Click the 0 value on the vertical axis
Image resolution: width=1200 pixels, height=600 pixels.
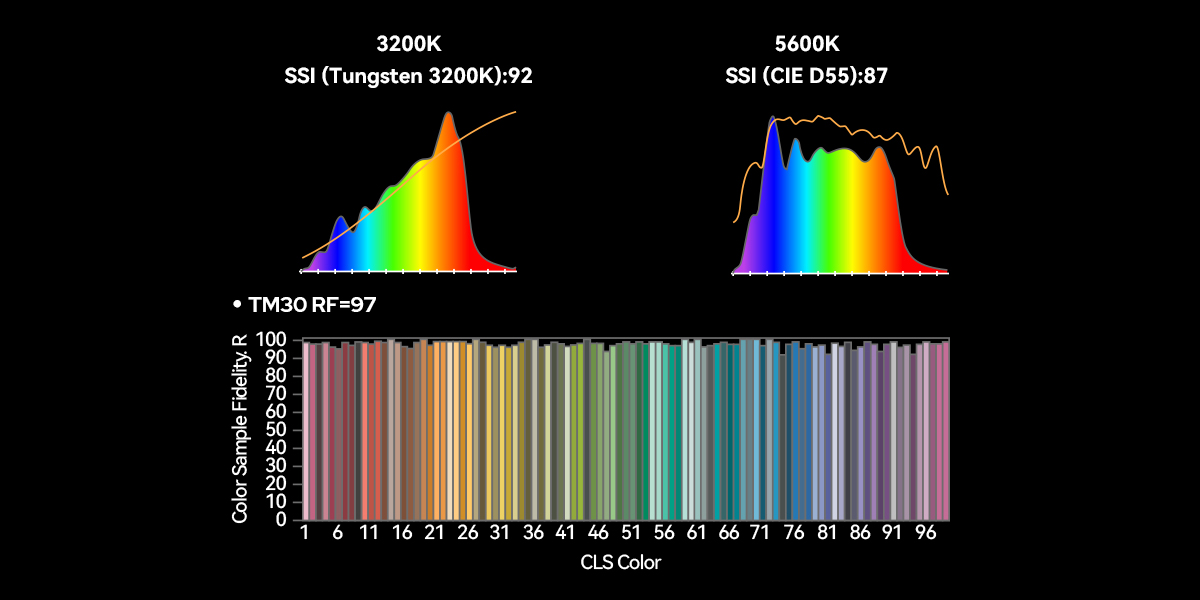click(281, 519)
